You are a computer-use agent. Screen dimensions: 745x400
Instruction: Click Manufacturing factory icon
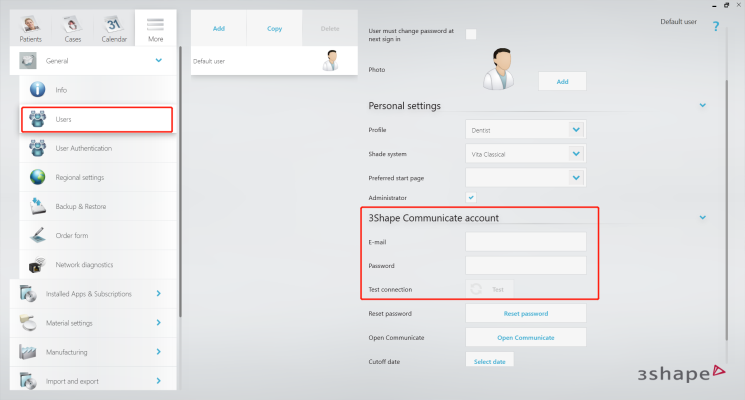point(28,352)
